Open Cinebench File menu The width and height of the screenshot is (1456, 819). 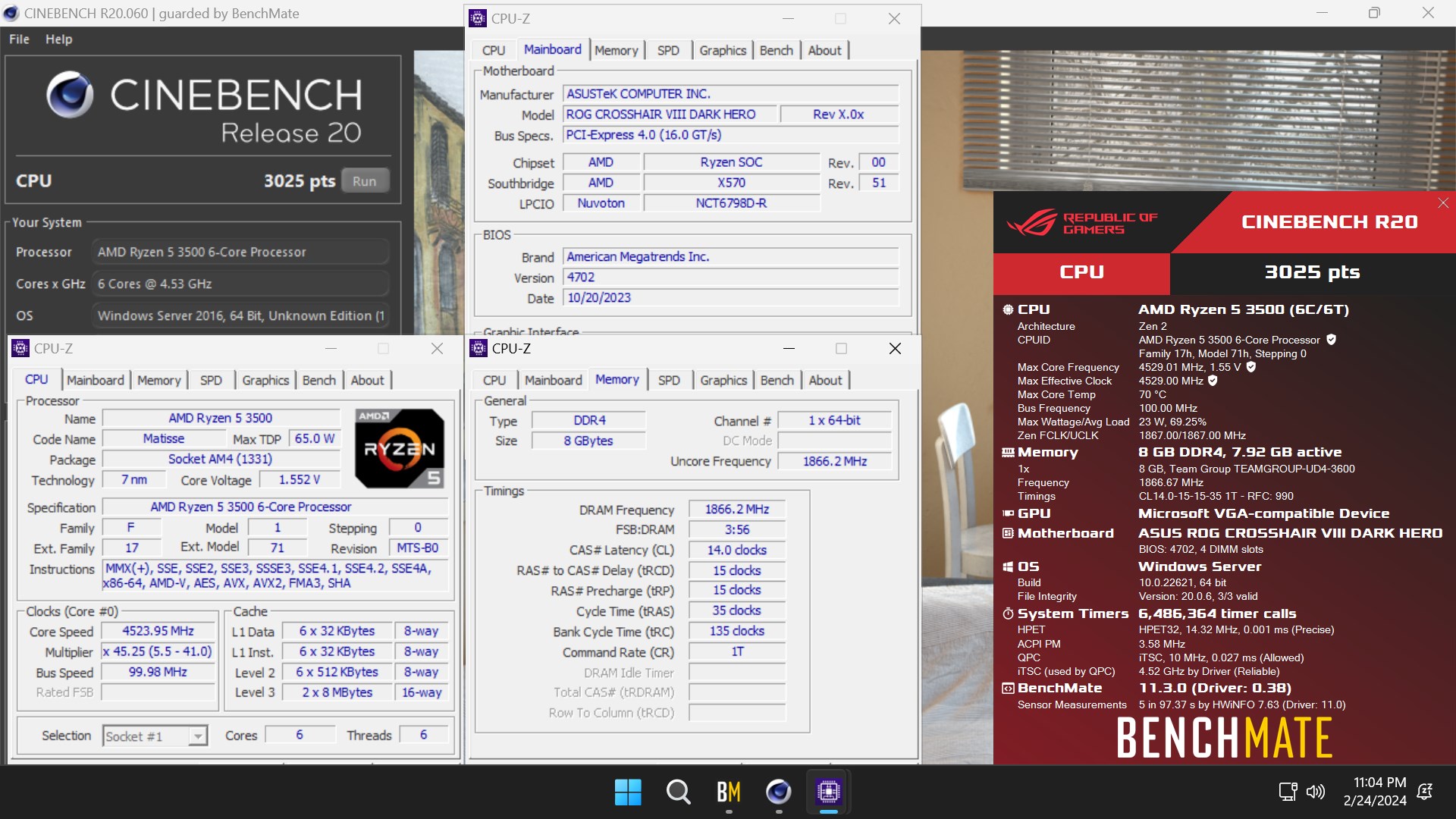19,39
